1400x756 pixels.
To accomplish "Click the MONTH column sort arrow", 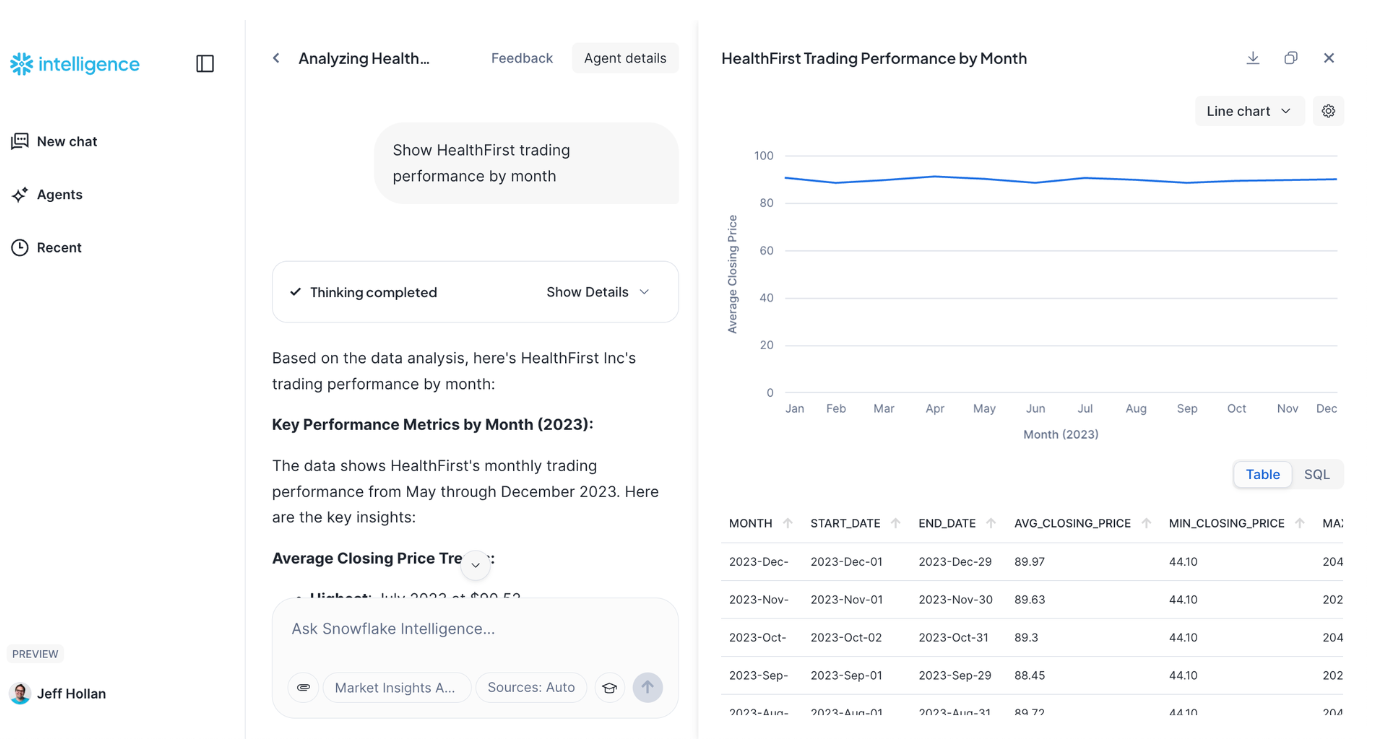I will (788, 523).
